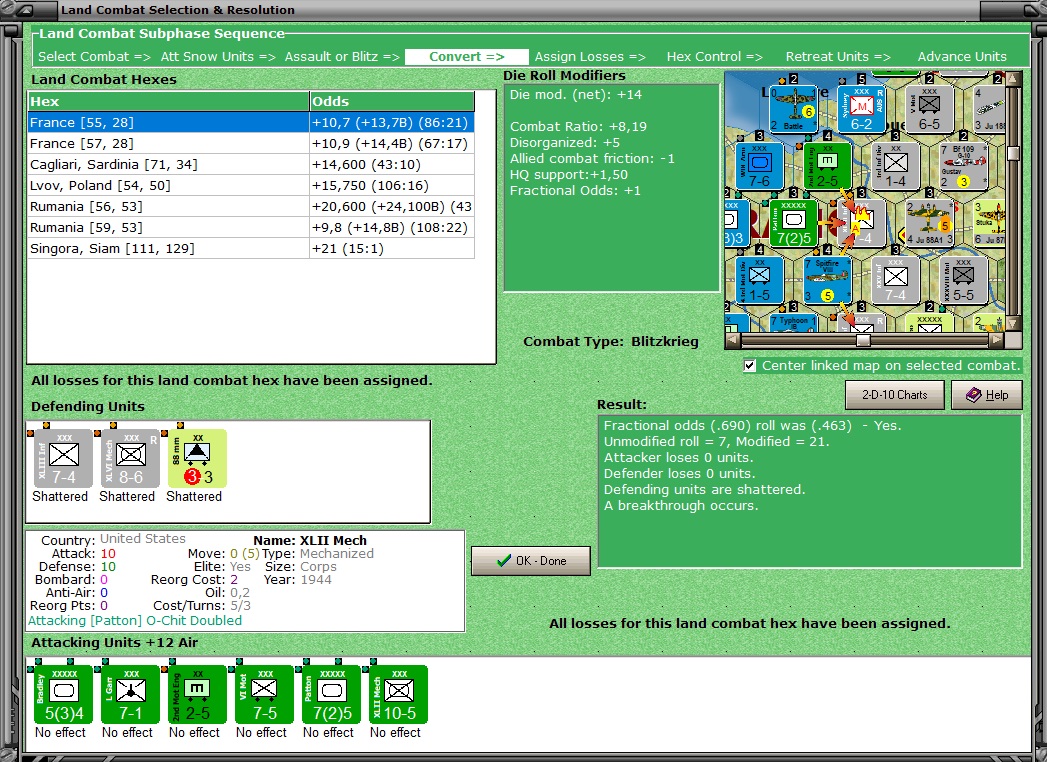Click map scroll left arrow
This screenshot has height=762, width=1047.
(732, 341)
